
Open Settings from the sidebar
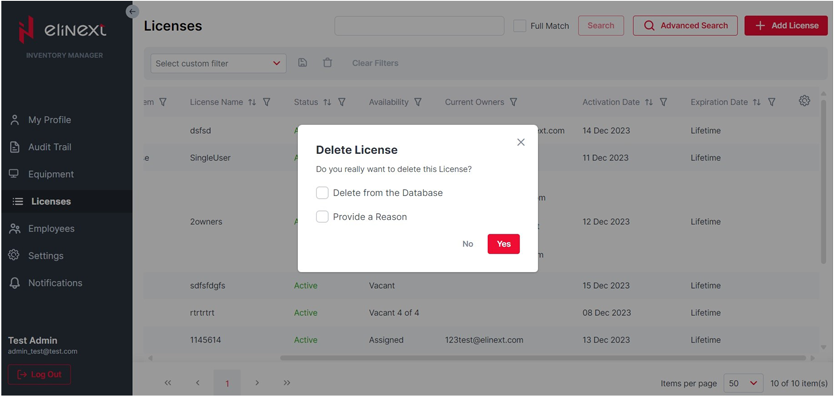tap(45, 256)
